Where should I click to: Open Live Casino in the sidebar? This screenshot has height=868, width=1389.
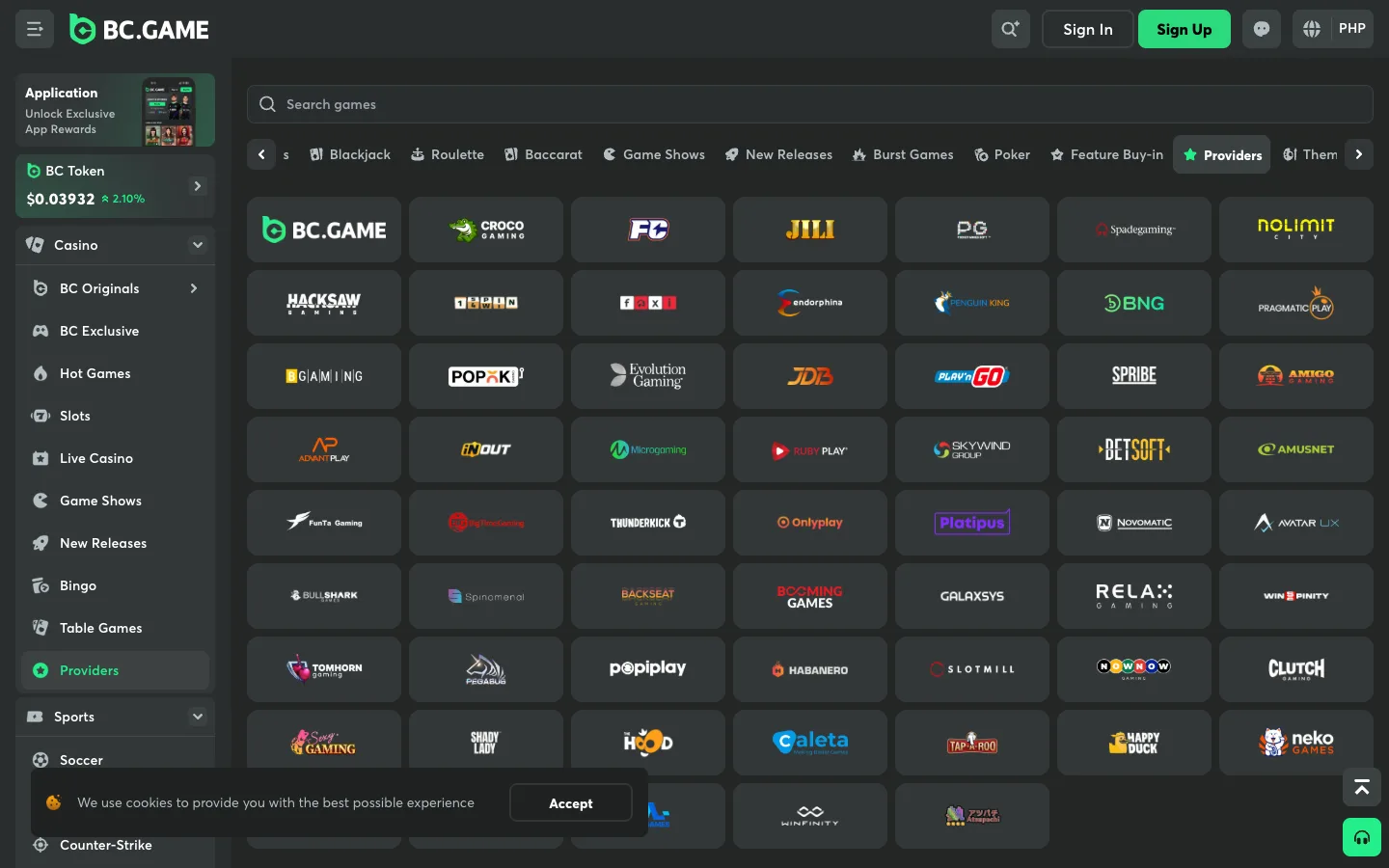115,458
